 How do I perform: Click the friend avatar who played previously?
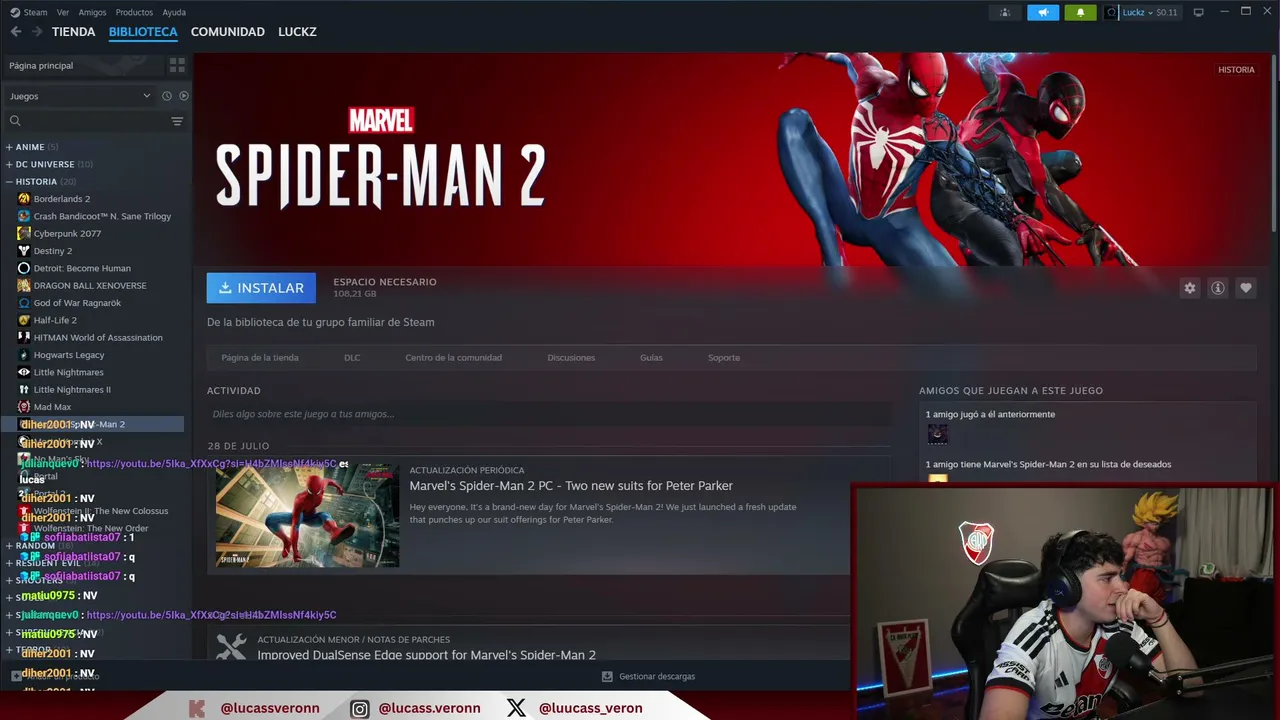(937, 434)
